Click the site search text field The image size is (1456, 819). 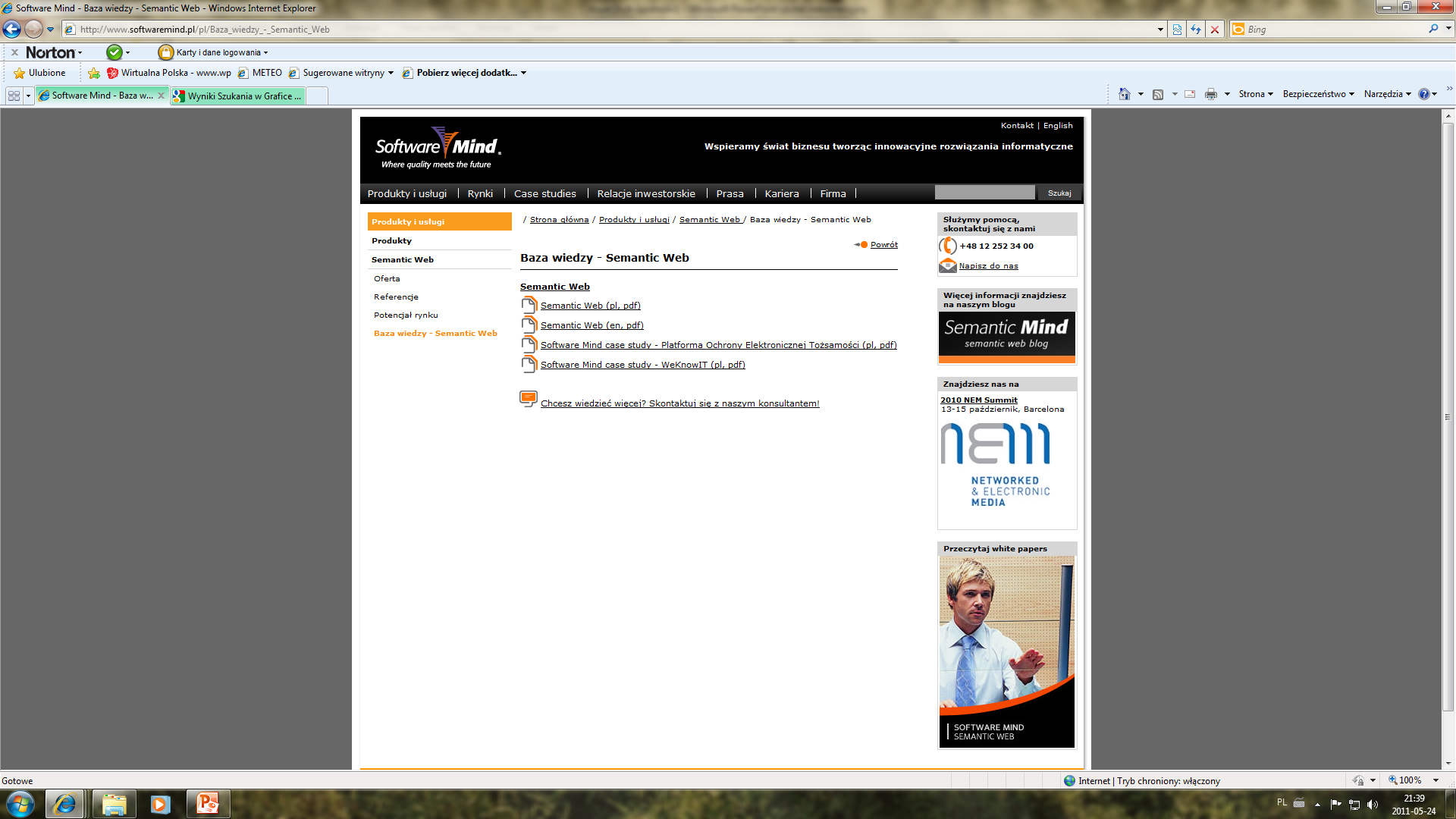[984, 193]
